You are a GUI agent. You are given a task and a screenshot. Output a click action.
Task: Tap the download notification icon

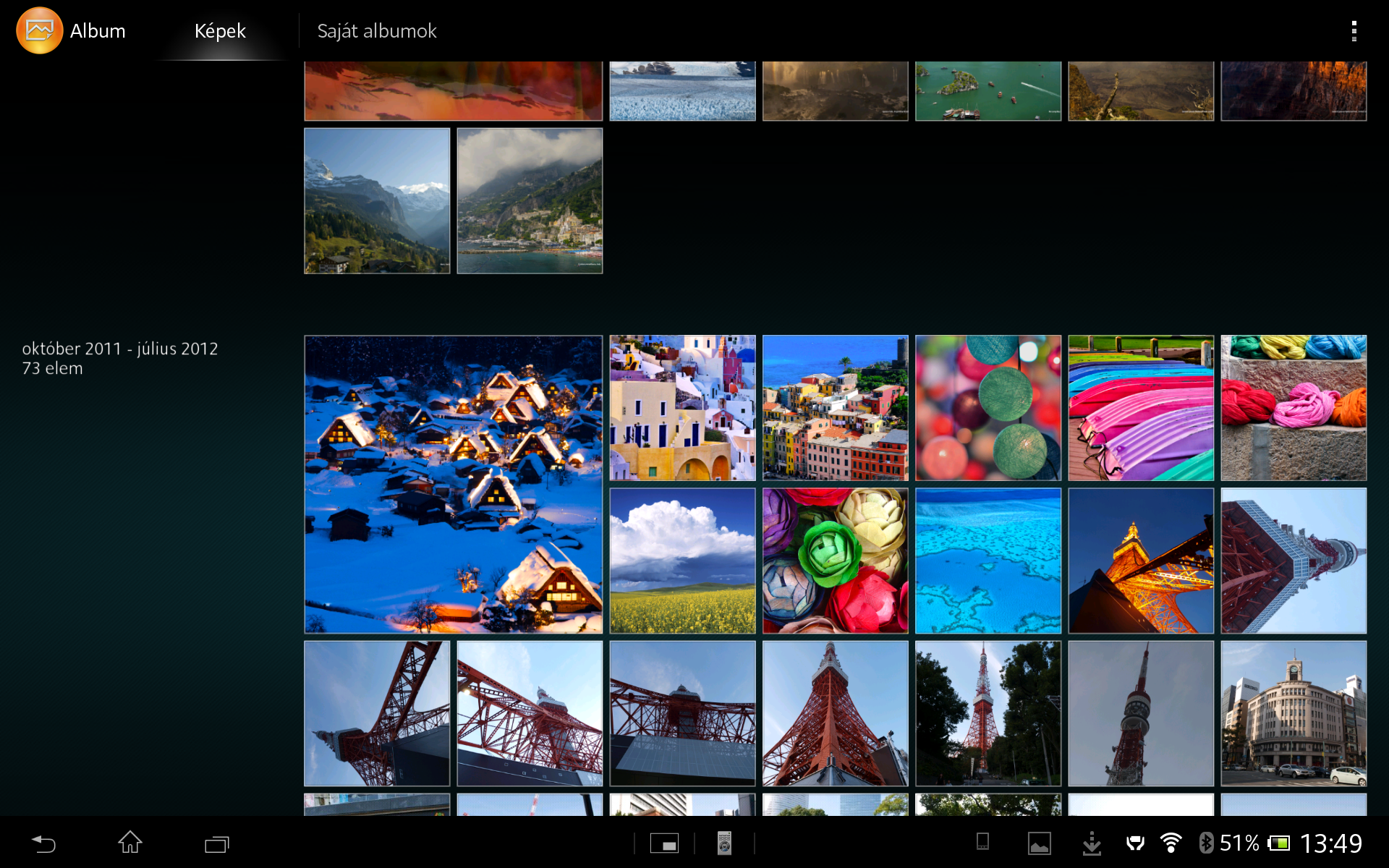tap(1092, 843)
